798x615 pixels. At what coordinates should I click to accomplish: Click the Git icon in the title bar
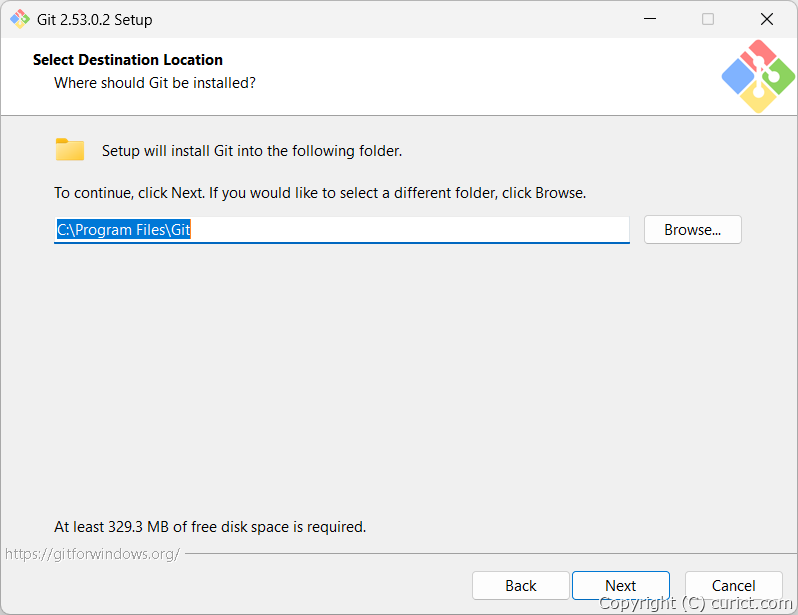coord(20,19)
